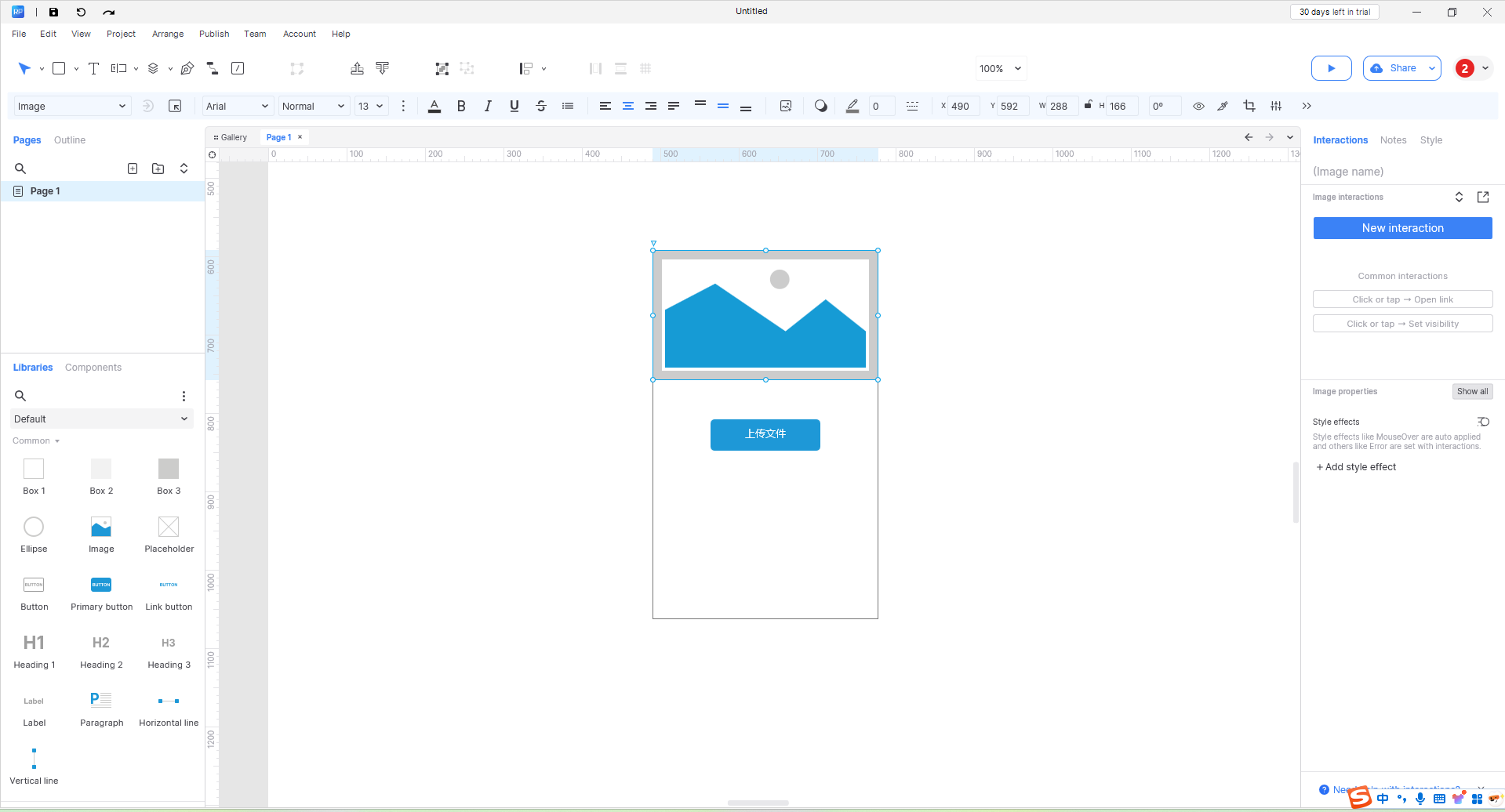Open the Normal font weight dropdown
The image size is (1505, 812).
point(314,106)
